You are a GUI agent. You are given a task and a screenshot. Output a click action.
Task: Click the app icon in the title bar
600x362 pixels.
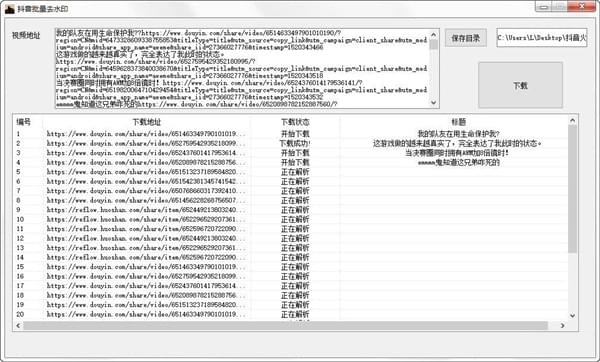pyautogui.click(x=10, y=8)
